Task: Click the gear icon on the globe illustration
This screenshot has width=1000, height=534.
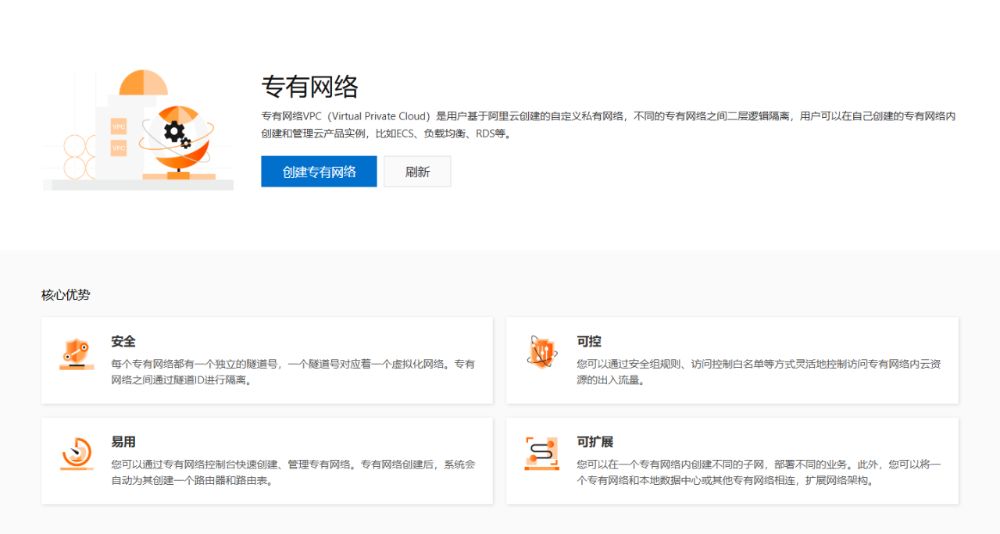Action: point(175,131)
